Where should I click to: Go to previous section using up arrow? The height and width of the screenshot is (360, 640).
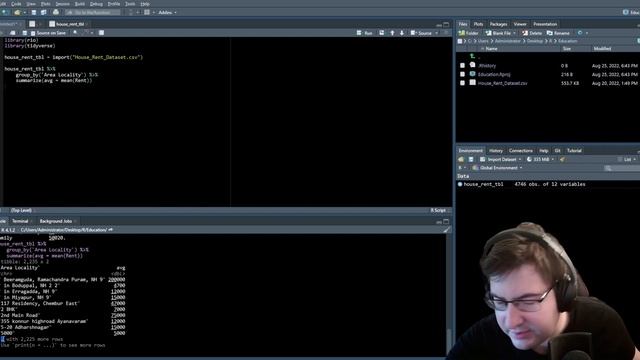pyautogui.click(x=392, y=33)
